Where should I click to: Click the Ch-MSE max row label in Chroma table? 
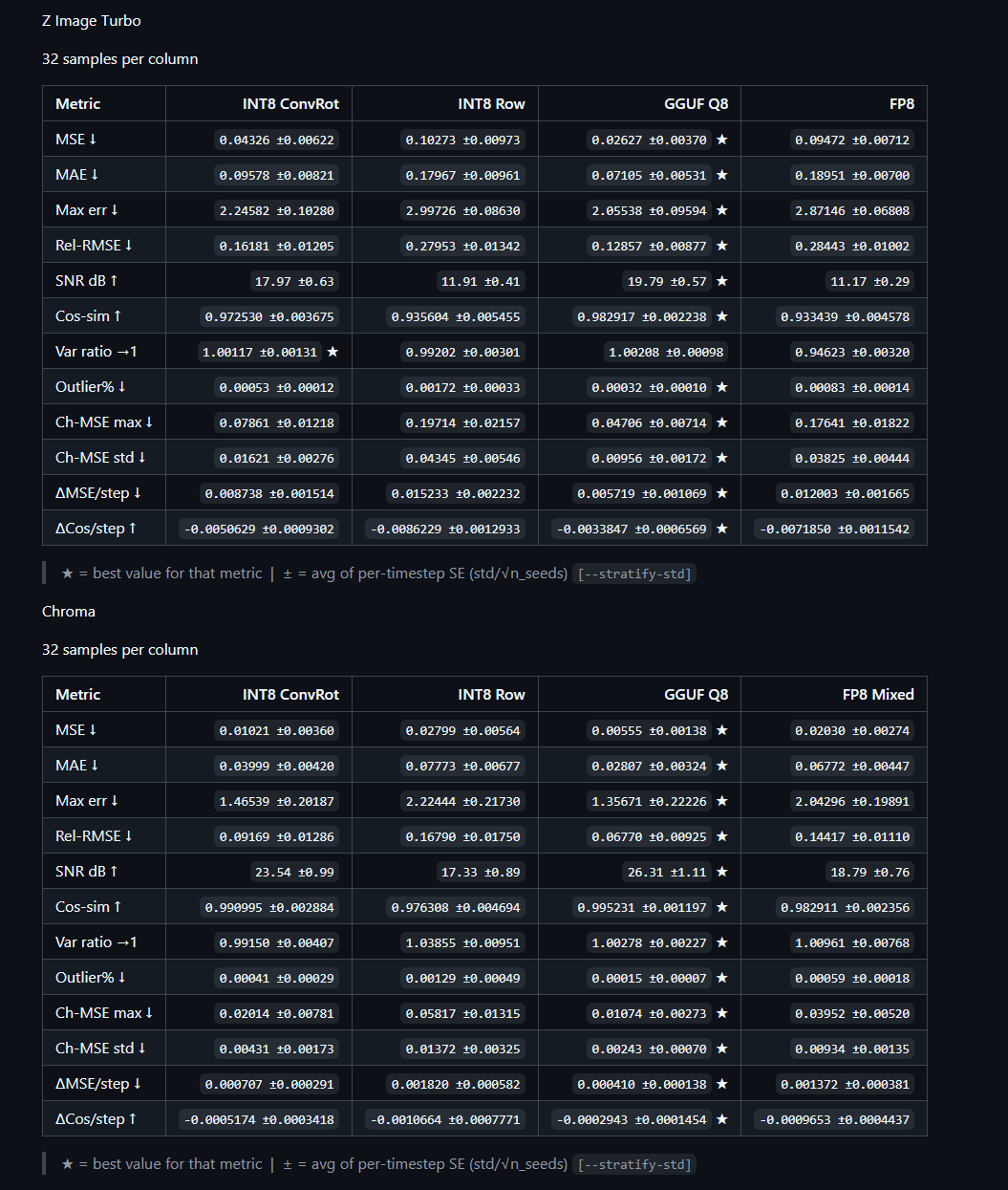click(x=104, y=1013)
